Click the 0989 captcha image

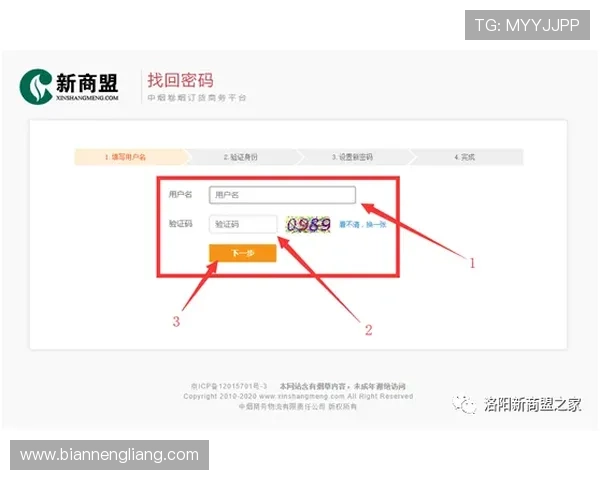(308, 224)
